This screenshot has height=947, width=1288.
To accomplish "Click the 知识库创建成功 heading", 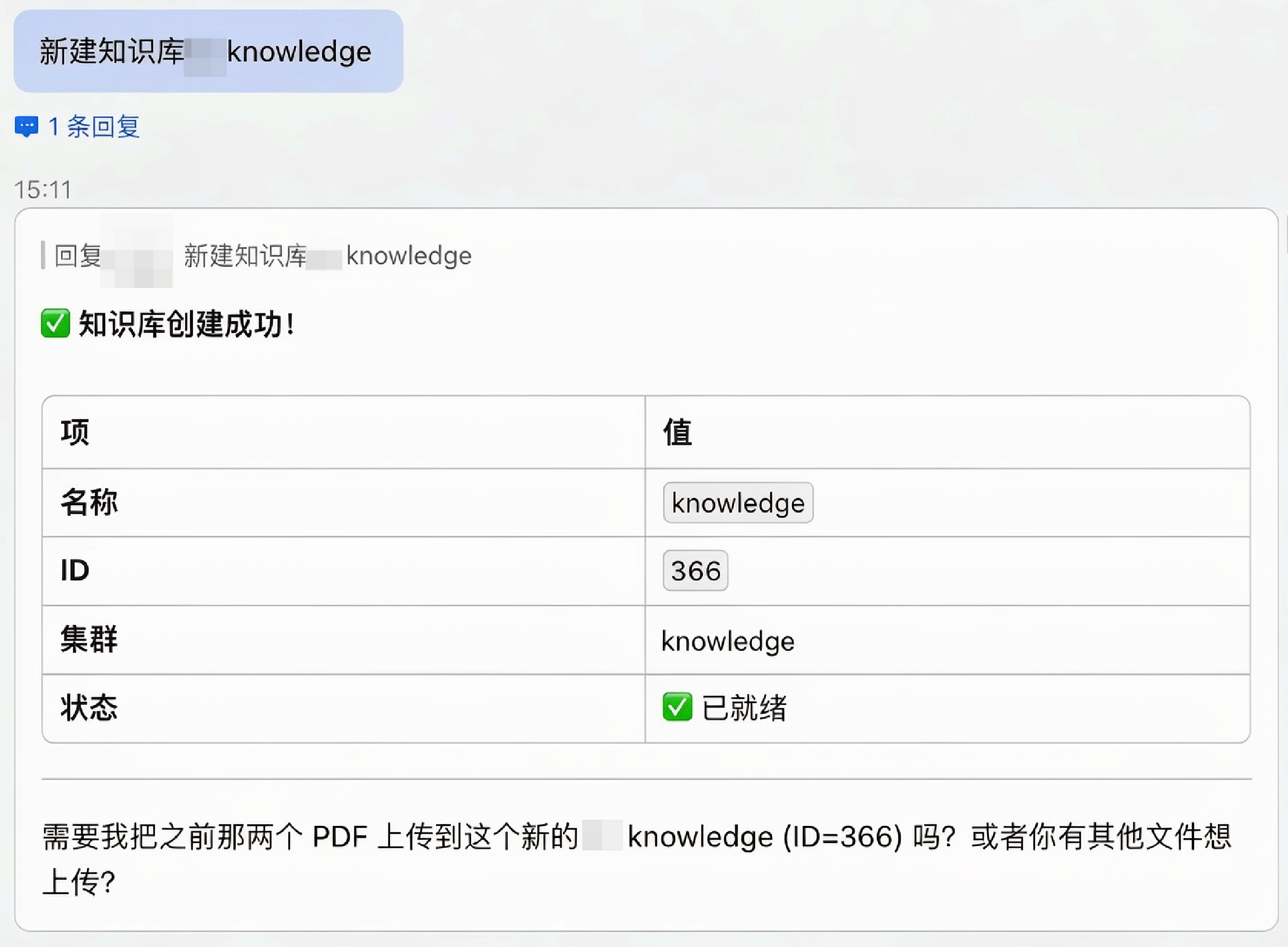I will tap(187, 324).
